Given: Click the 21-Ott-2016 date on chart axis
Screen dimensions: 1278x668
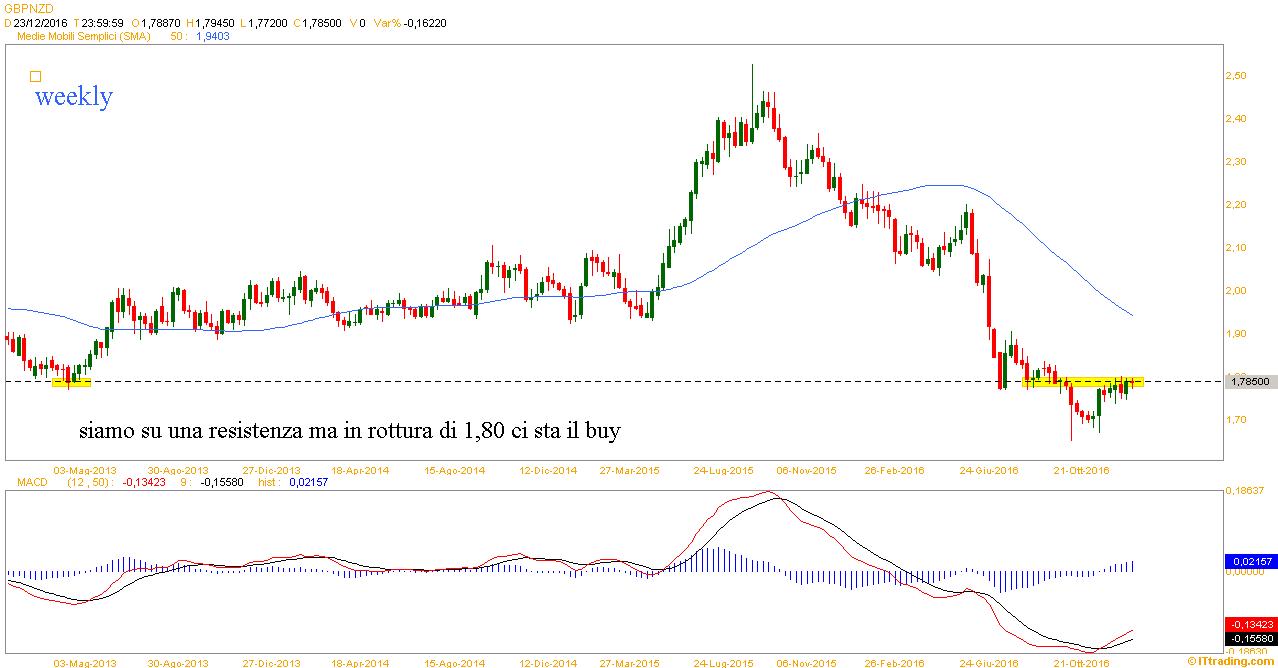Looking at the screenshot, I should coord(1085,470).
